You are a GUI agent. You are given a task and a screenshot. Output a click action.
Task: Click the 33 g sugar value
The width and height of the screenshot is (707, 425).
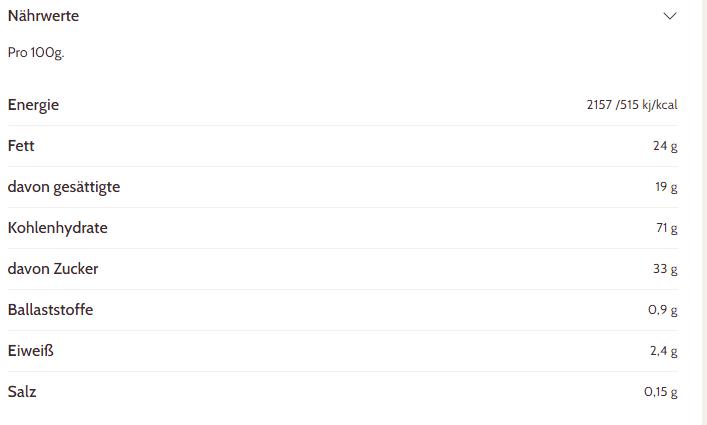[665, 269]
